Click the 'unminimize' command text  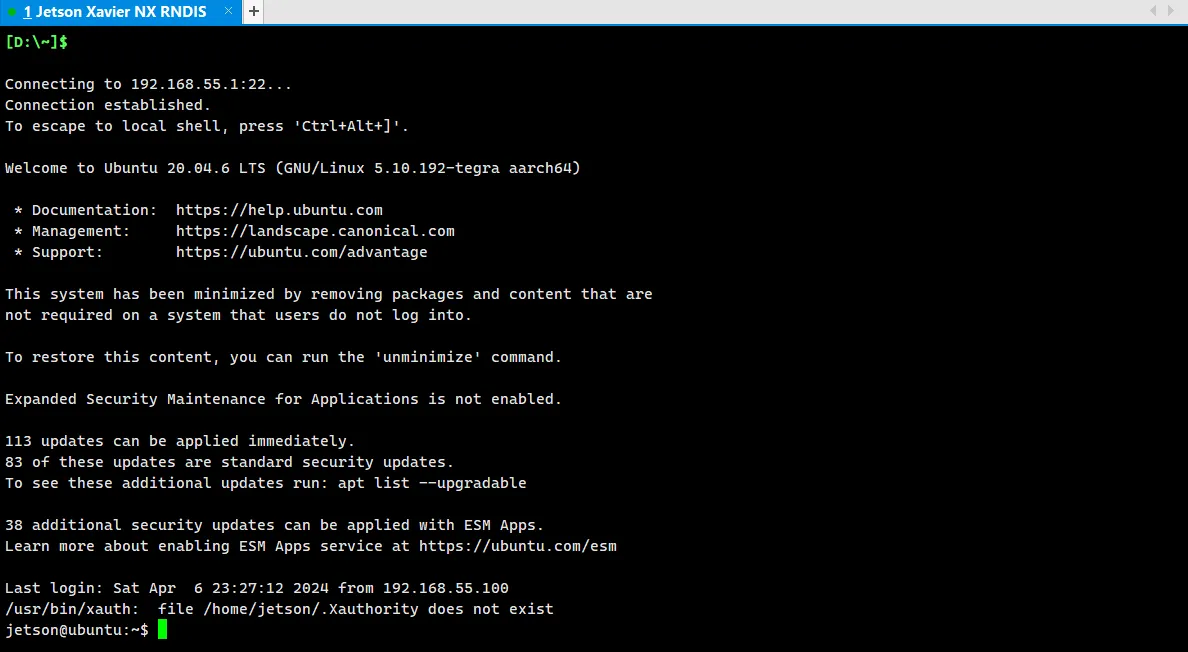pyautogui.click(x=427, y=357)
